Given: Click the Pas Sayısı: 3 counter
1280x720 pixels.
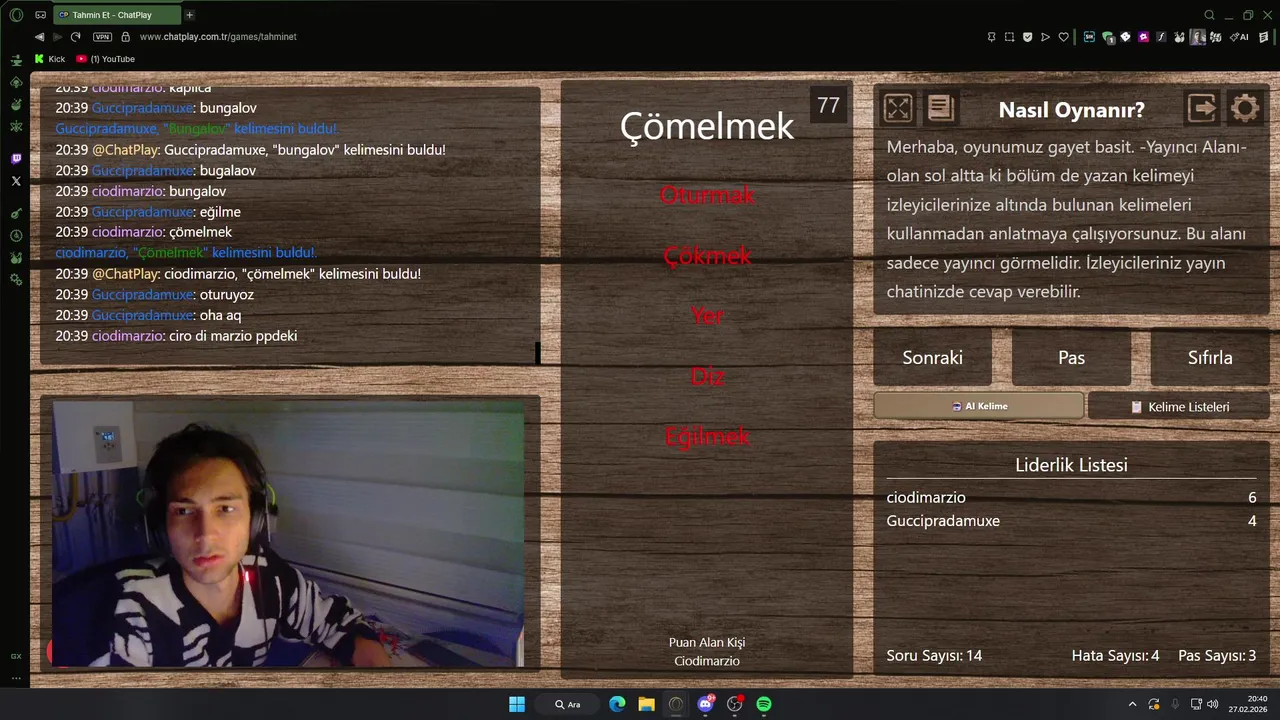Looking at the screenshot, I should [1217, 655].
